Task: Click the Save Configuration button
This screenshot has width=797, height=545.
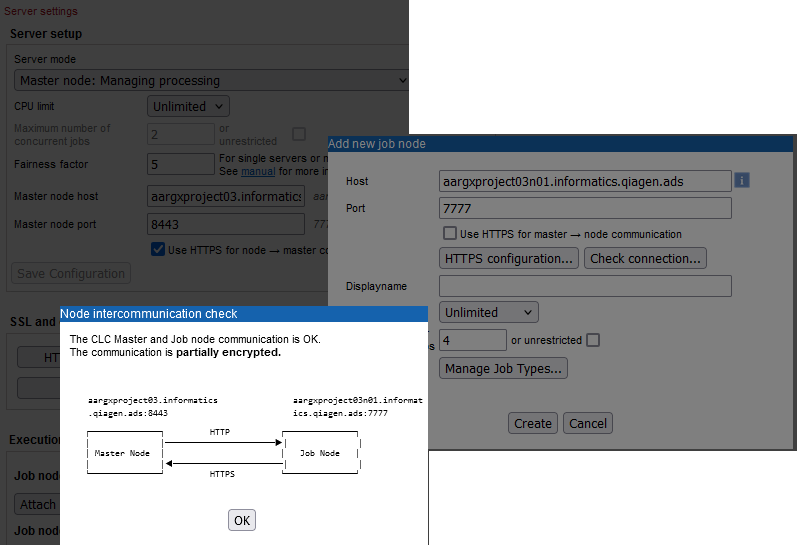Action: coord(71,273)
